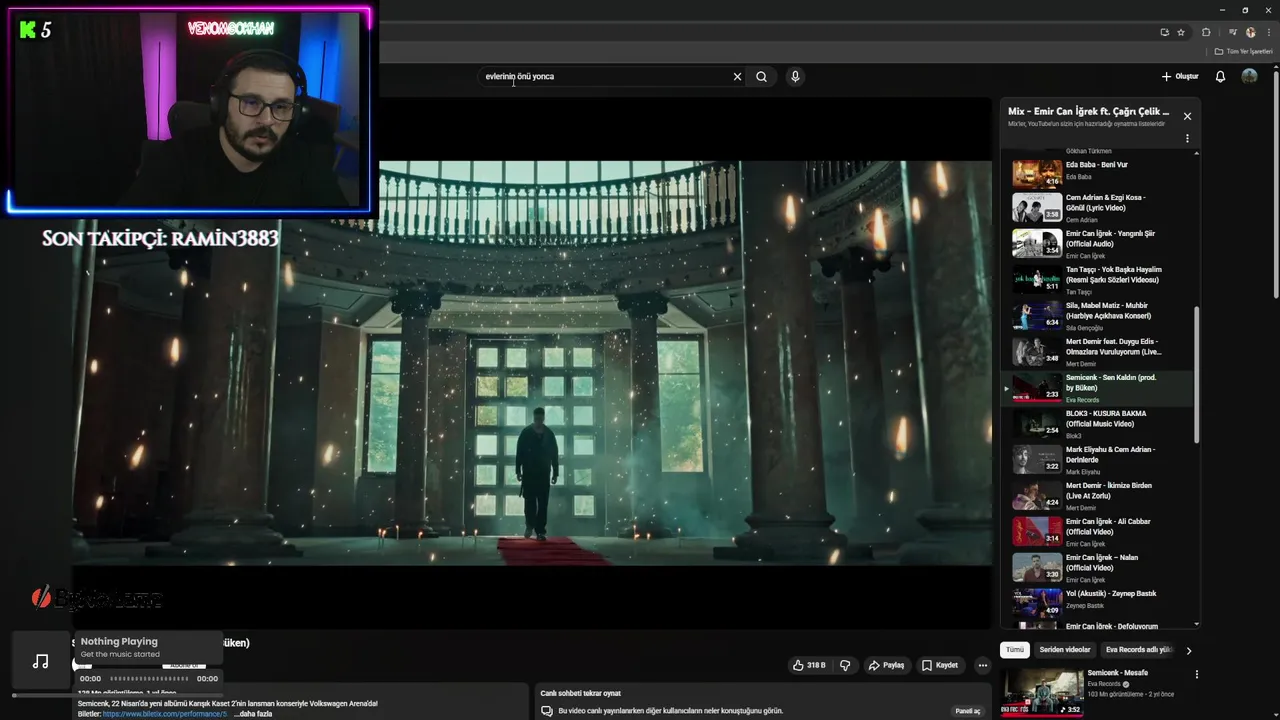Screen dimensions: 1280x720
Task: Click the main video player area
Action: point(532,363)
